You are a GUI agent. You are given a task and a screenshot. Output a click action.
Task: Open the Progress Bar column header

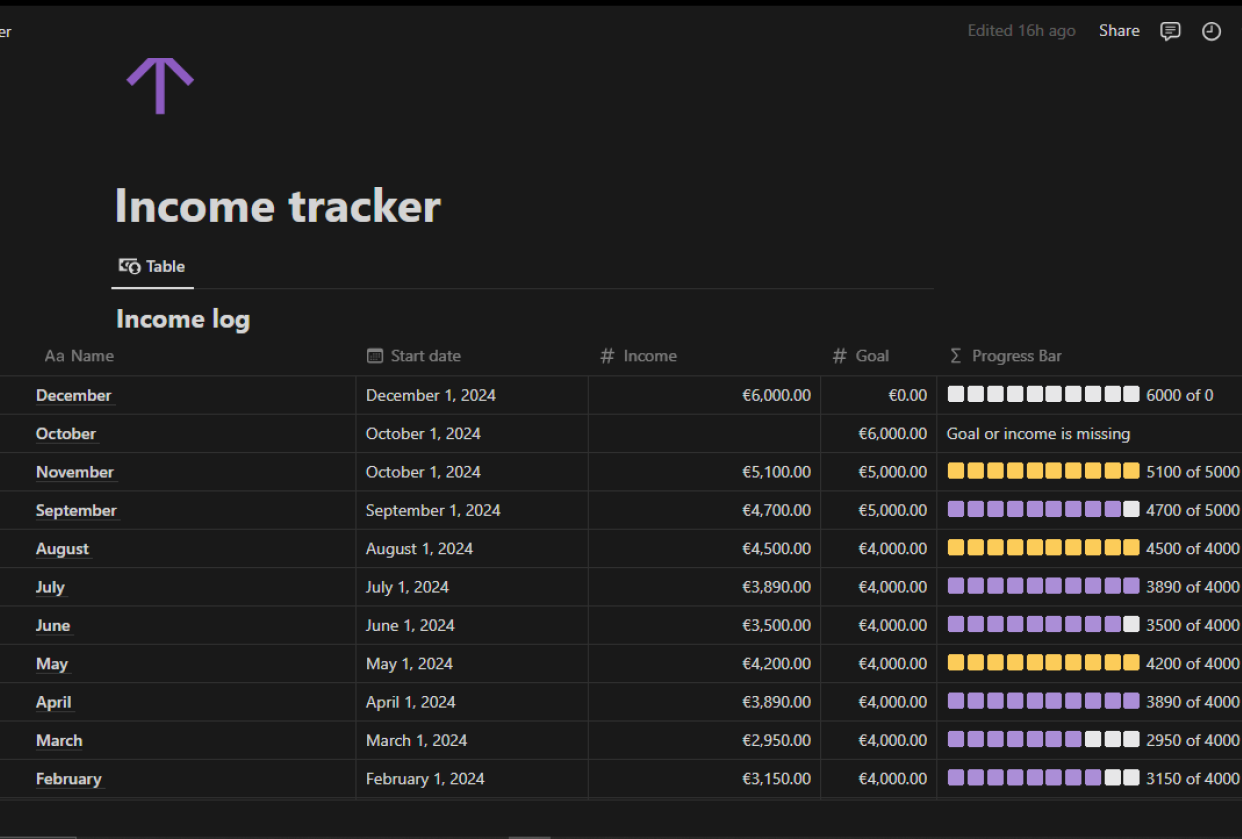pos(1004,356)
